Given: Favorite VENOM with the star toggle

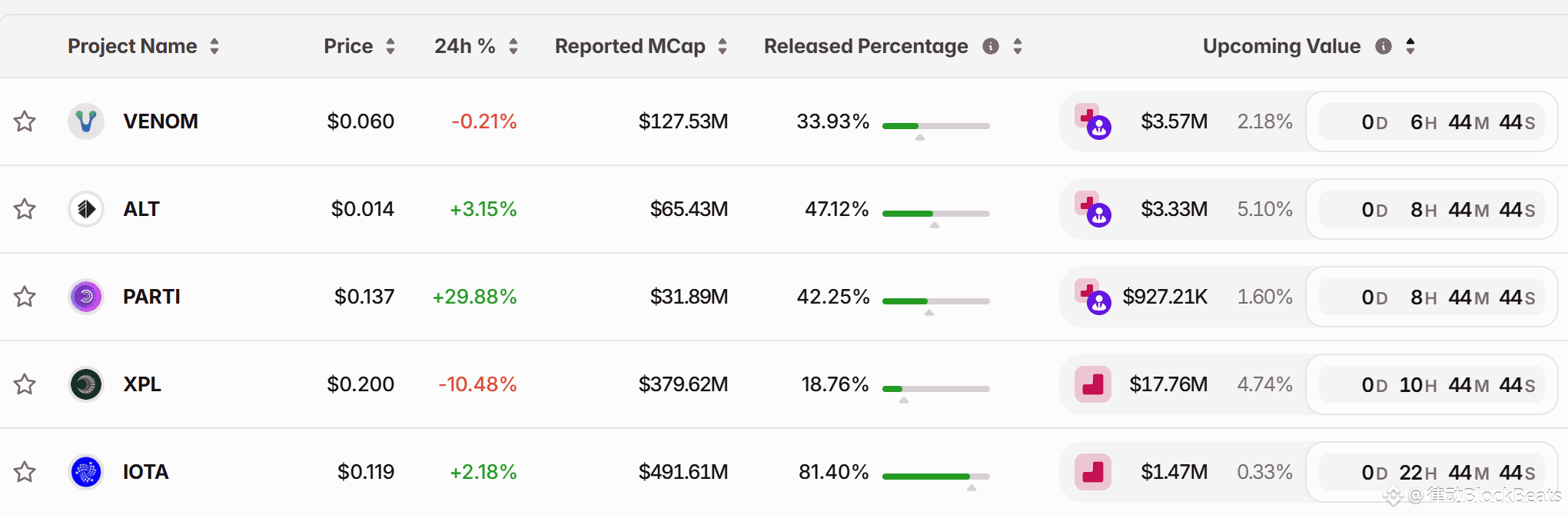Looking at the screenshot, I should pyautogui.click(x=25, y=121).
